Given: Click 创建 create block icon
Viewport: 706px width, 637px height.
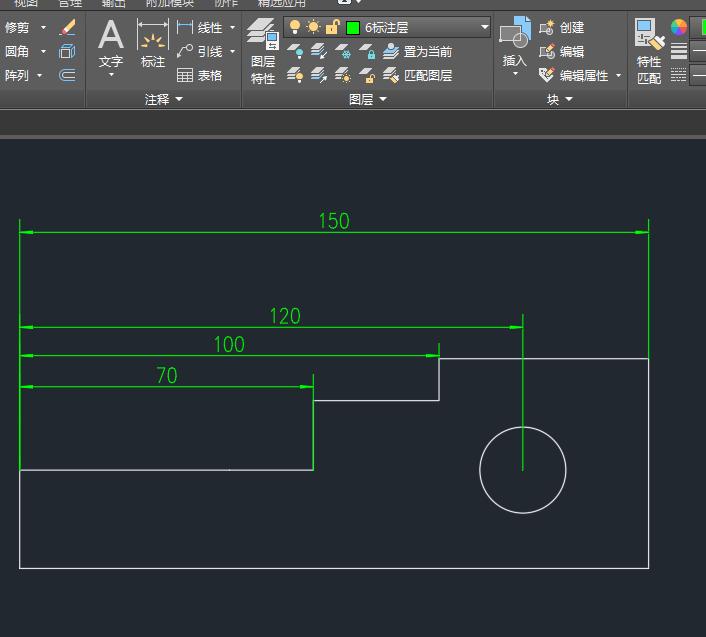Looking at the screenshot, I should pyautogui.click(x=547, y=27).
